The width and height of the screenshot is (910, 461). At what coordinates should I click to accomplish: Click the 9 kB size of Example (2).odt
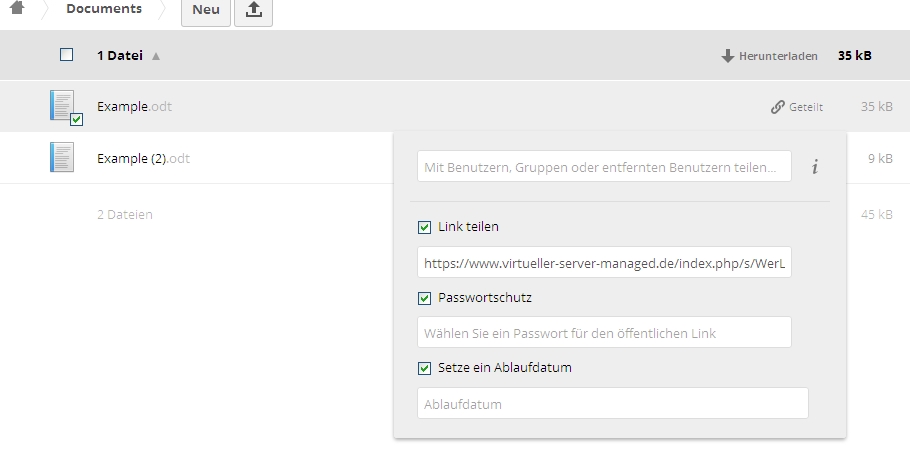(x=880, y=159)
